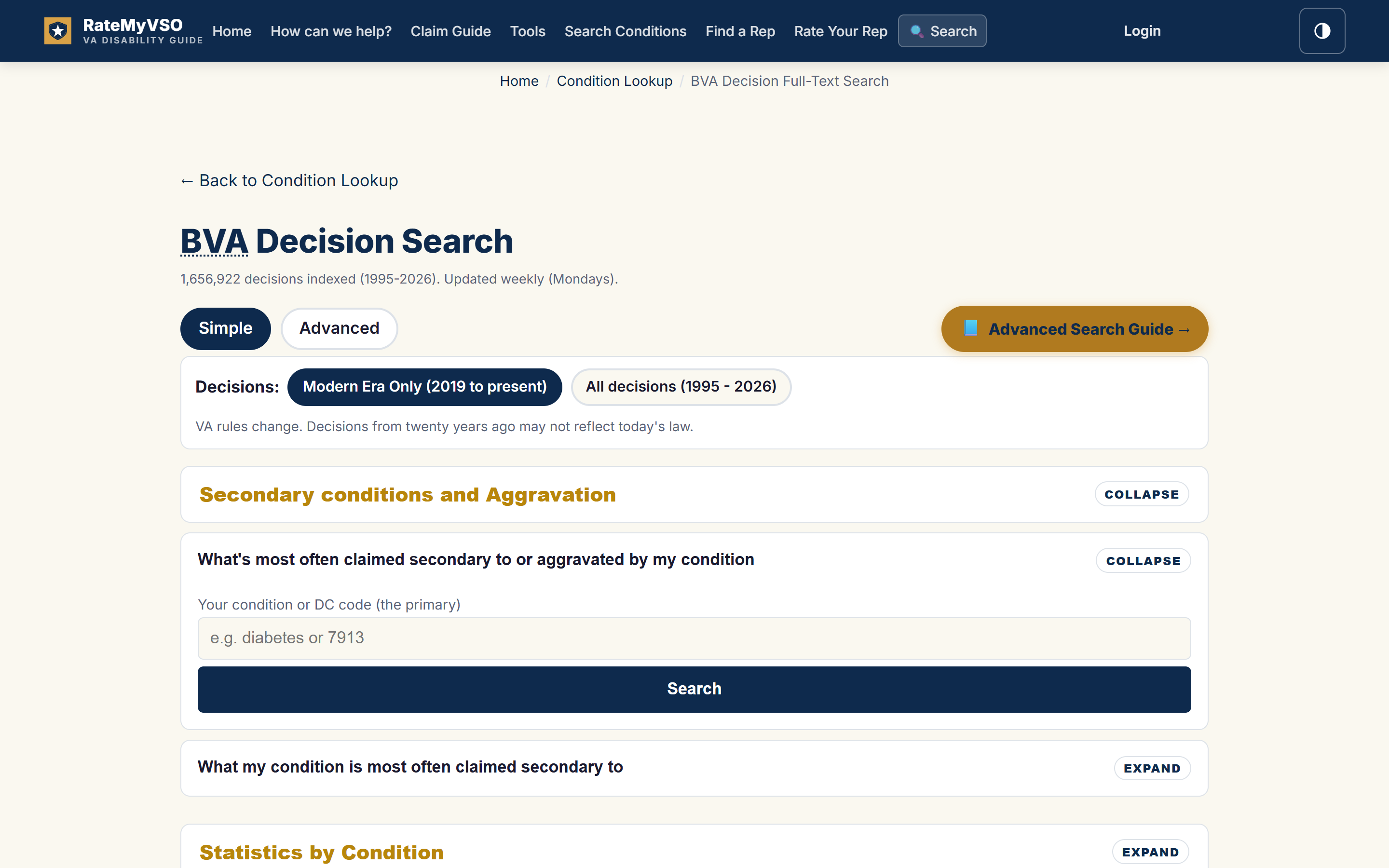Open 'How can we help?' menu
This screenshot has height=868, width=1389.
point(331,31)
